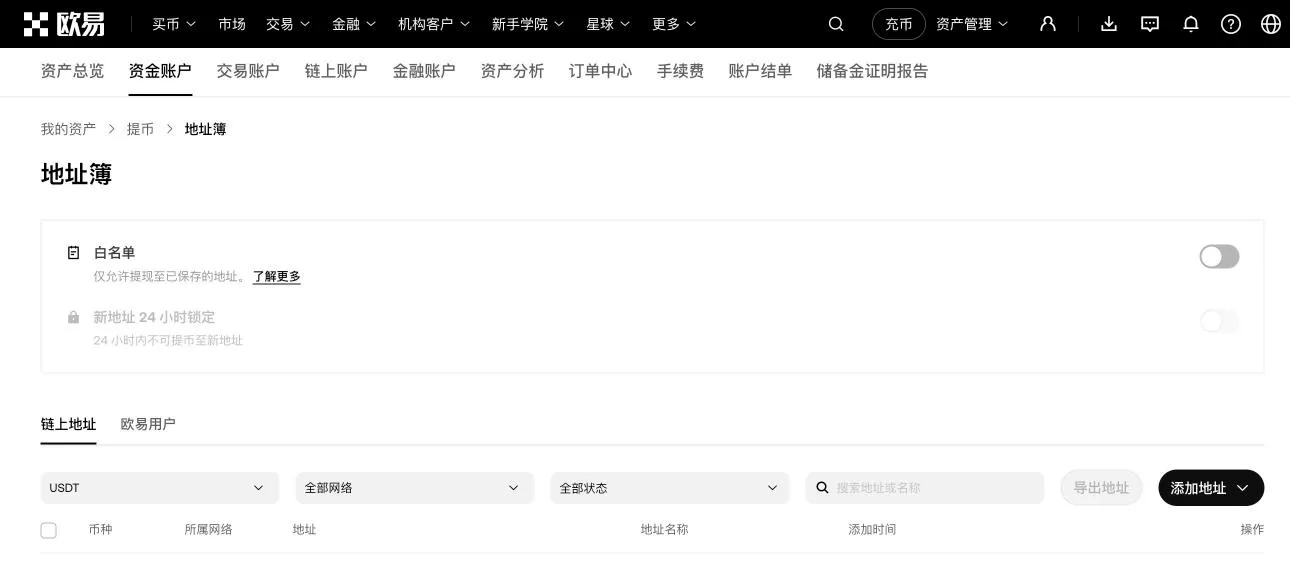Open the chat messages icon
Screen dimensions: 1290x570
tap(1150, 24)
